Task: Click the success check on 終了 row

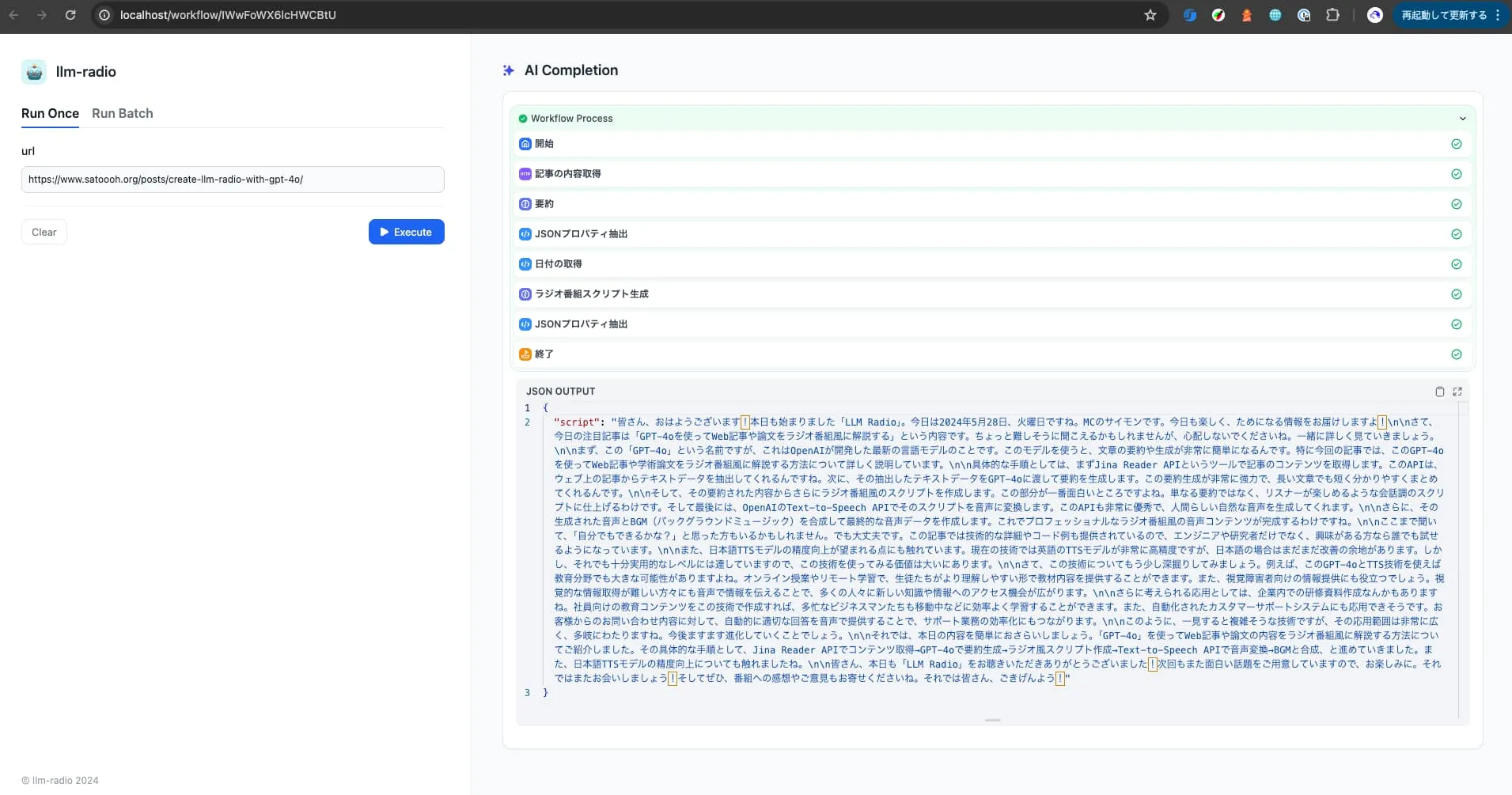Action: pyautogui.click(x=1457, y=354)
